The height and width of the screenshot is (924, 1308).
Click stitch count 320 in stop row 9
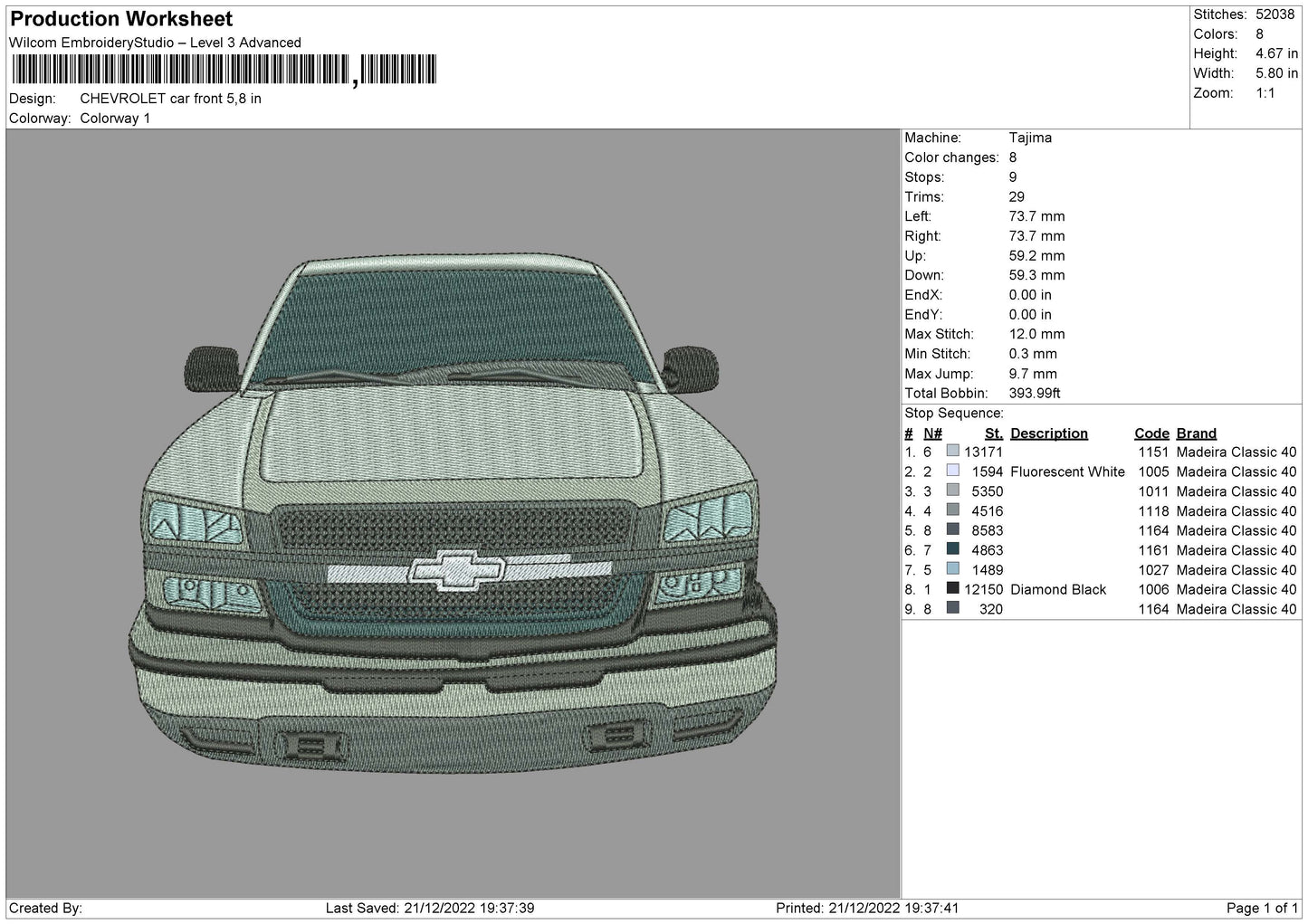pos(991,610)
